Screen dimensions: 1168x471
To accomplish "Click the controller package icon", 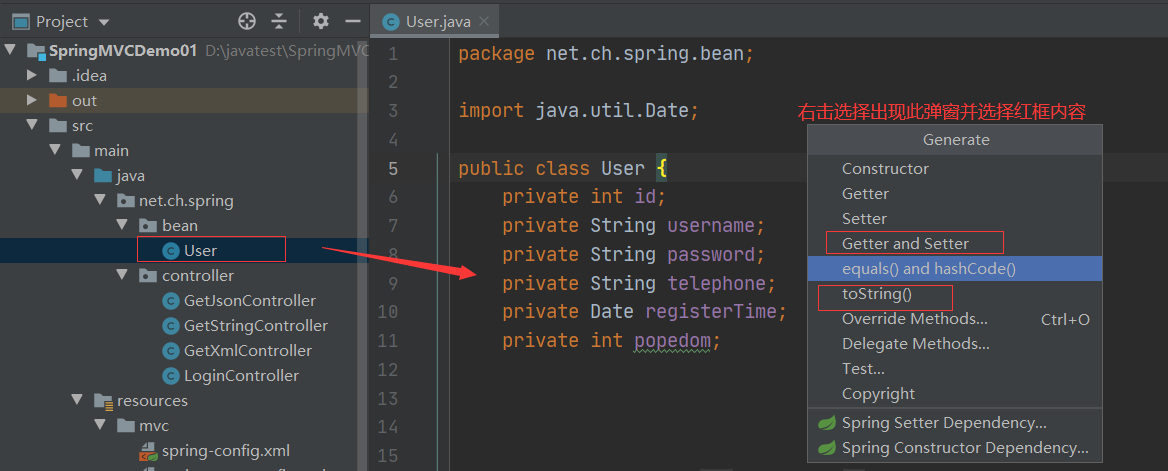I will [x=148, y=276].
